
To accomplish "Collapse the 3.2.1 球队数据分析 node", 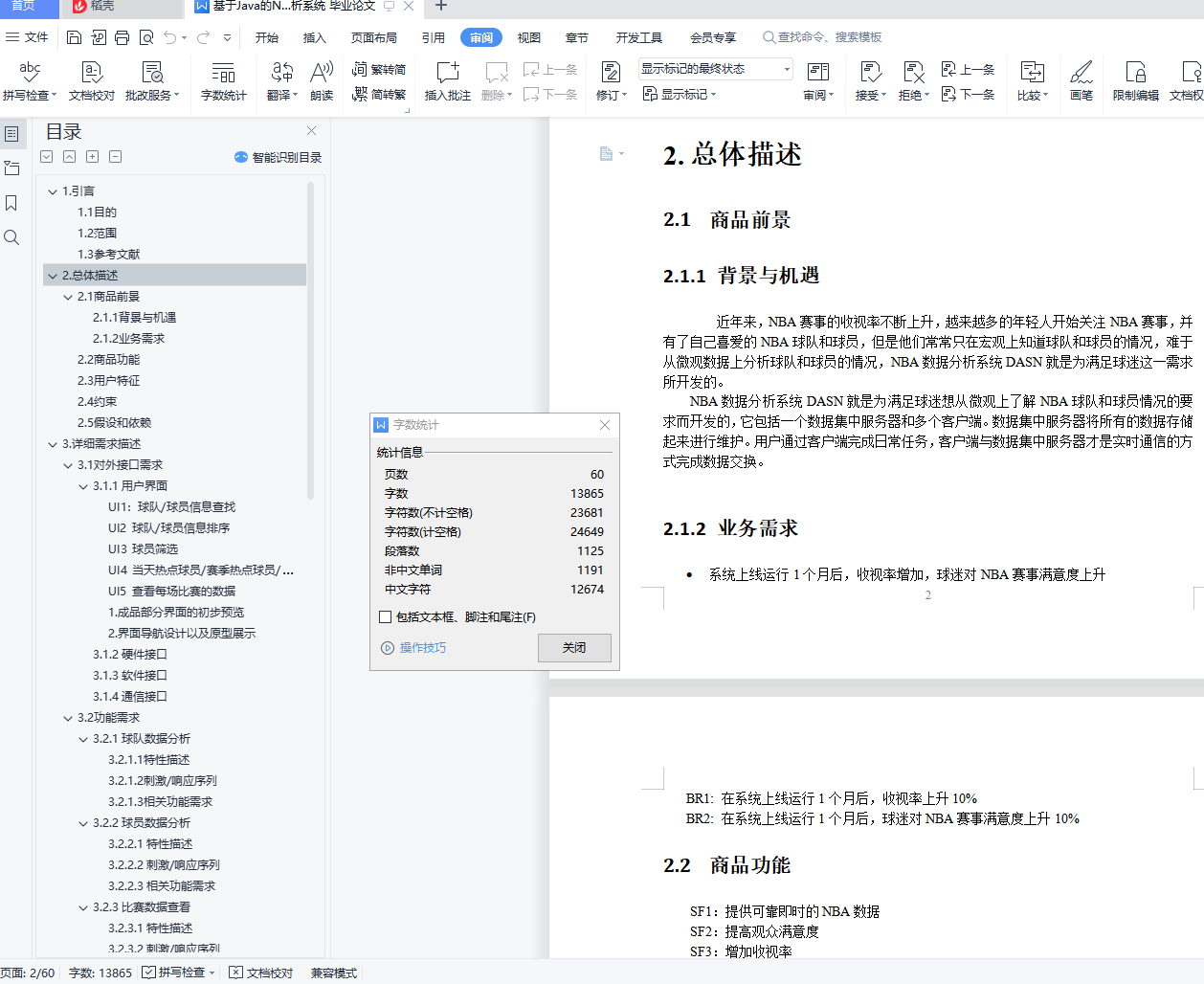I will pos(83,739).
